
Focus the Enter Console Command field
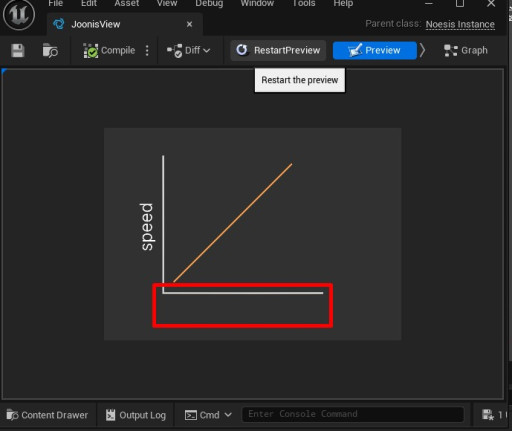[x=353, y=414]
